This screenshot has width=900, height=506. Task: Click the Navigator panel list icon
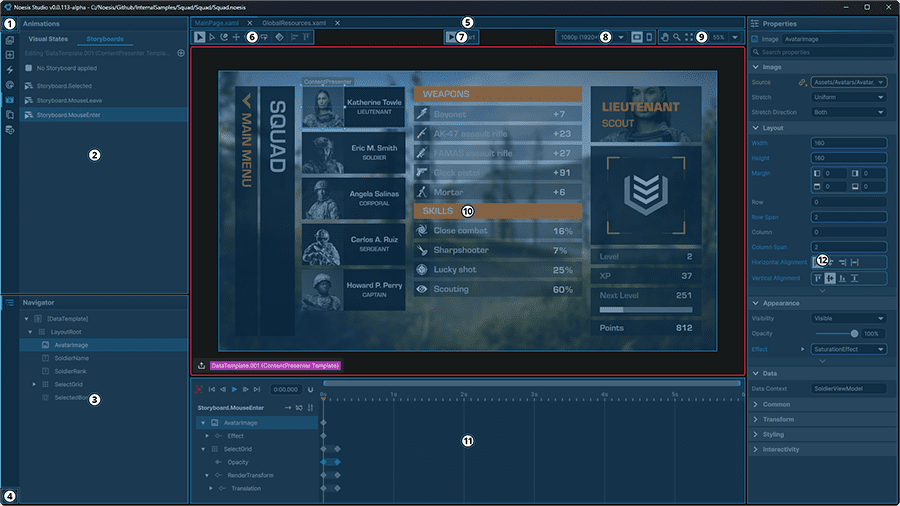pyautogui.click(x=10, y=302)
